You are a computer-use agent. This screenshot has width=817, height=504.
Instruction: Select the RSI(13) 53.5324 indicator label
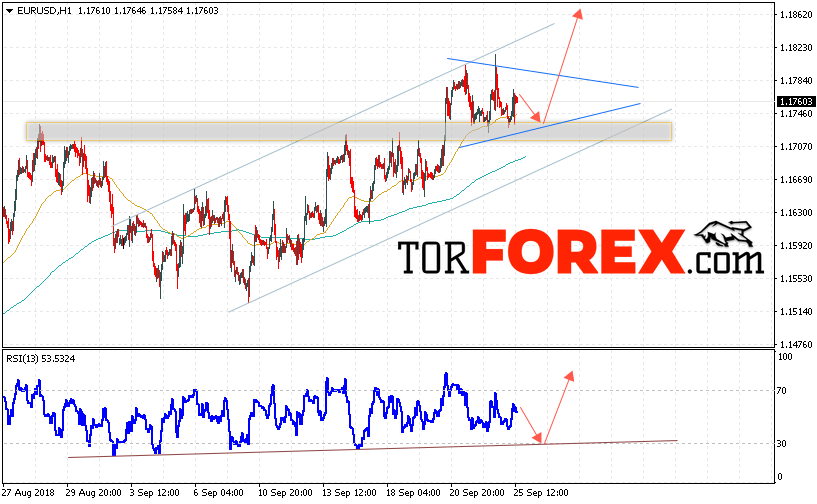coord(41,359)
